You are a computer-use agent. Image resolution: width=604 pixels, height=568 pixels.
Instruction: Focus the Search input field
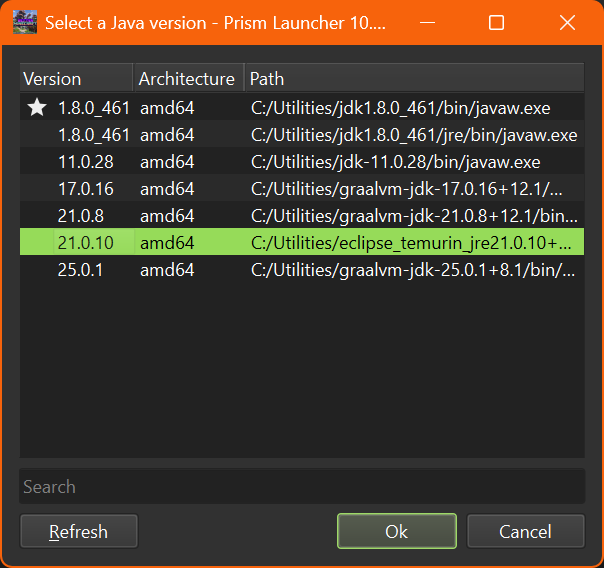click(x=301, y=487)
